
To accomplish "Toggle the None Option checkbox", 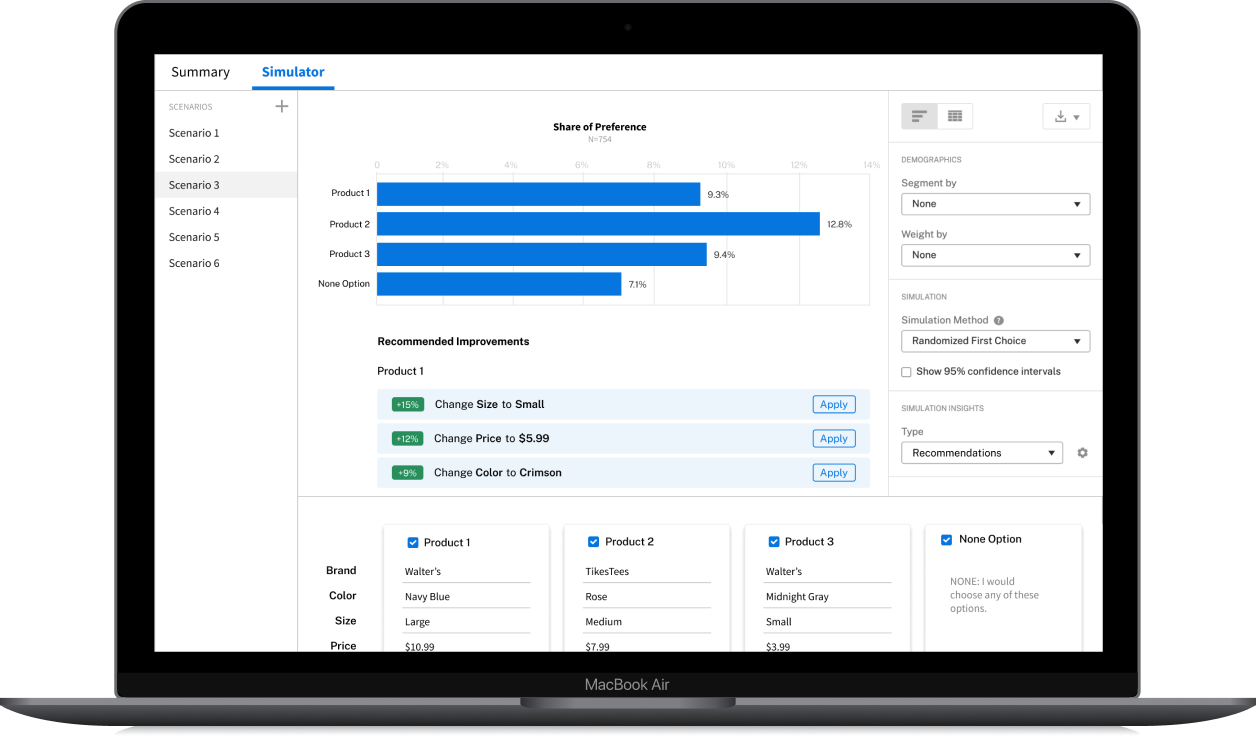I will [946, 539].
